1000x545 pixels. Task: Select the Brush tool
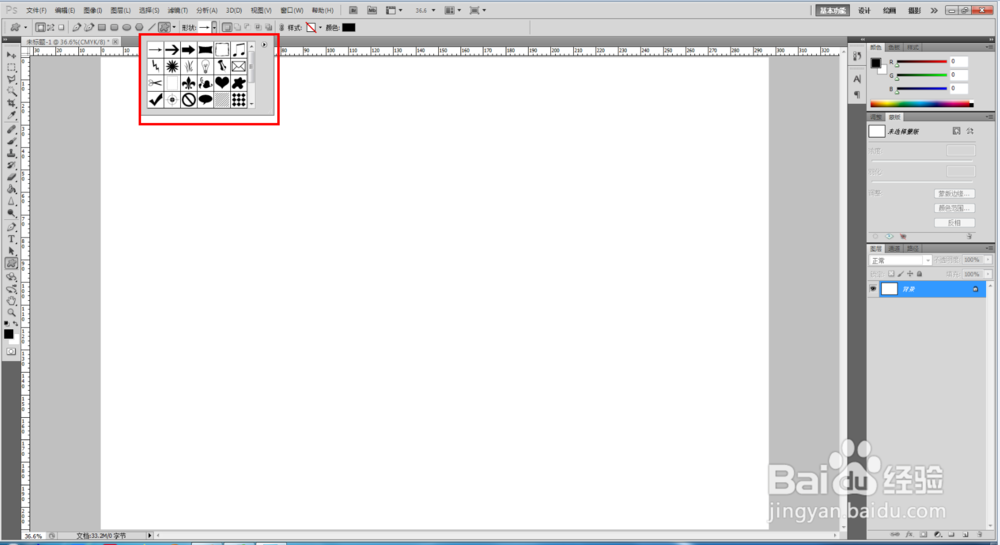(x=11, y=142)
